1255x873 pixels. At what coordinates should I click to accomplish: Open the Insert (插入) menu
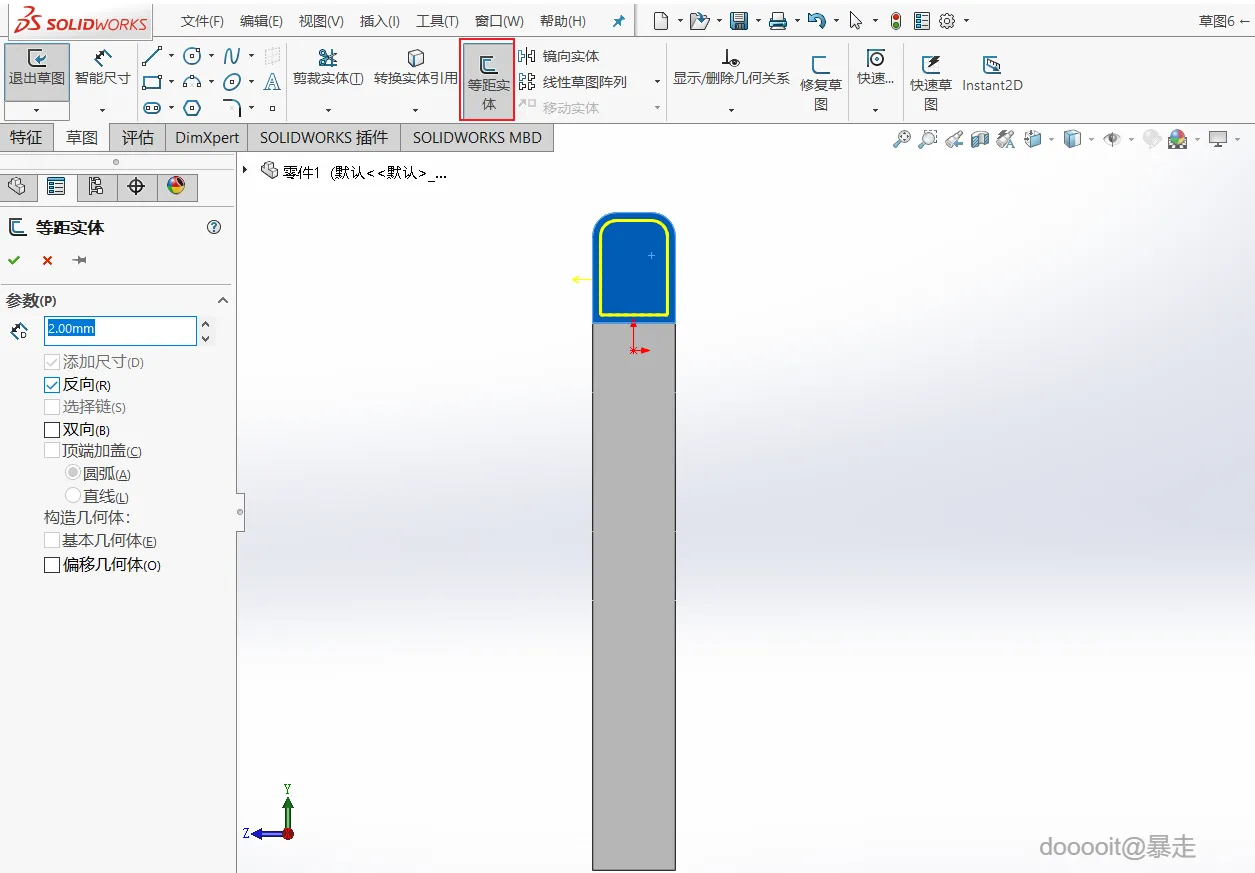[x=379, y=21]
